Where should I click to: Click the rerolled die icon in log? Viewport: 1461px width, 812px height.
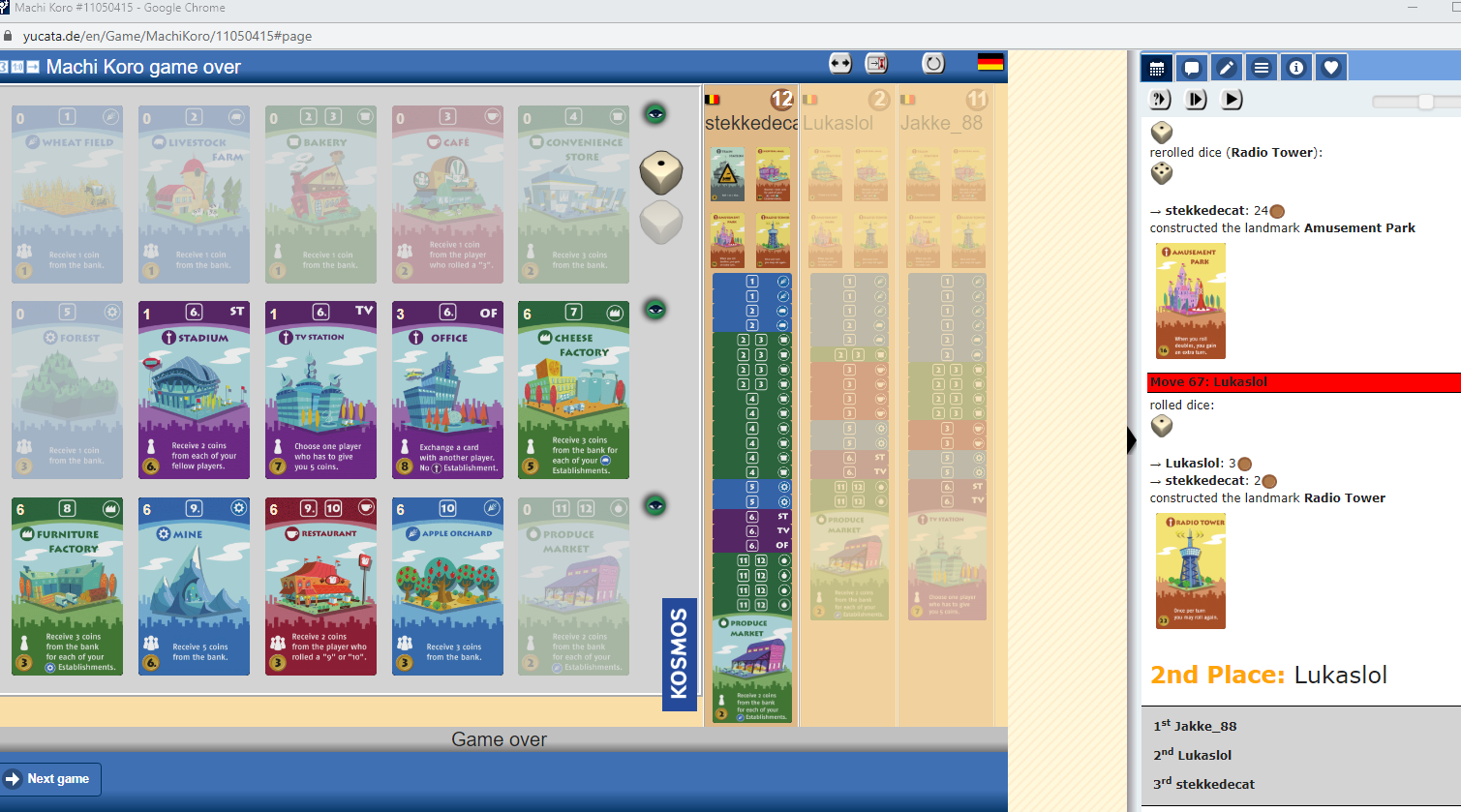1161,173
